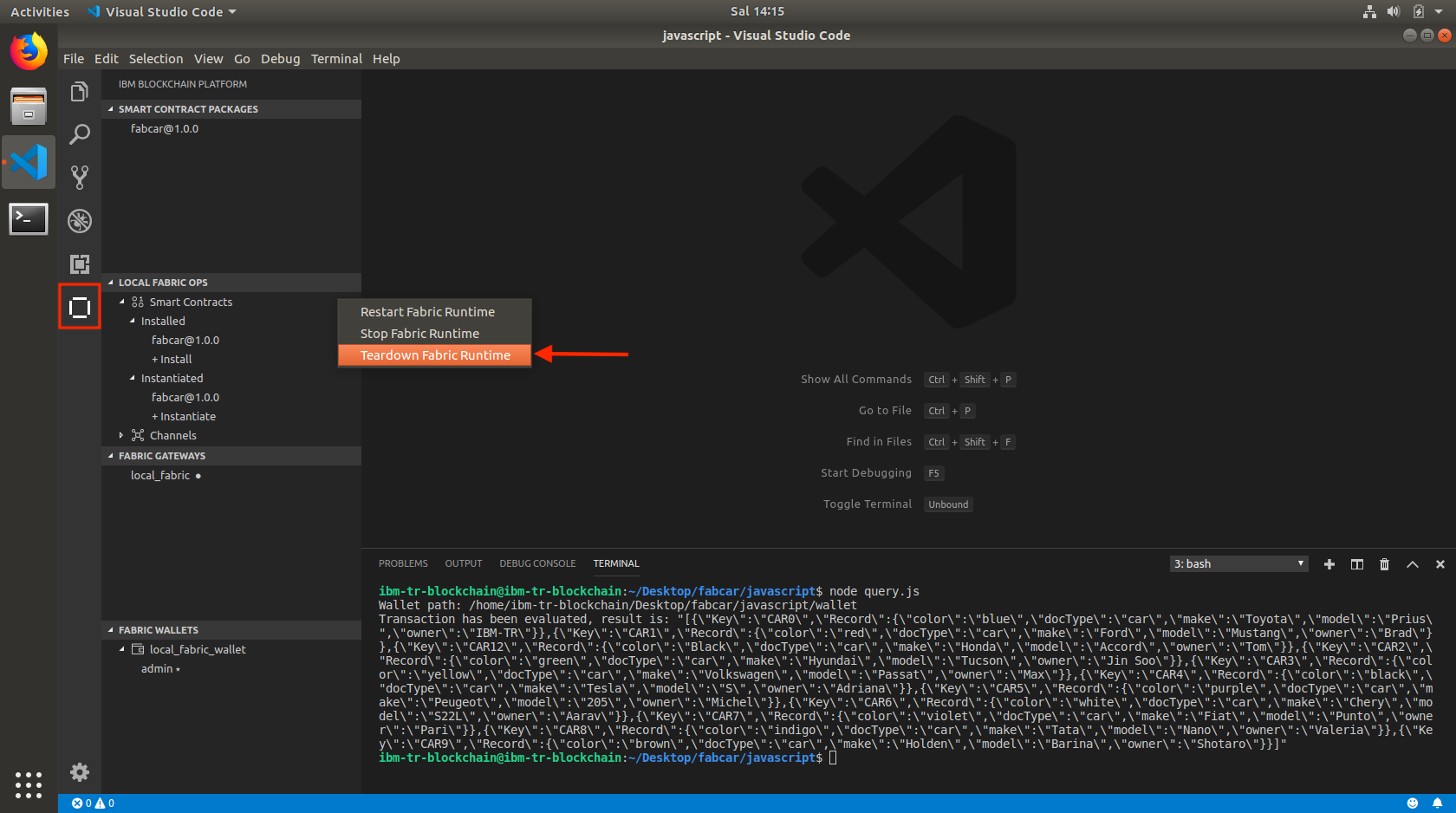1456x813 pixels.
Task: Click inside the terminal prompt area
Action: tap(833, 758)
